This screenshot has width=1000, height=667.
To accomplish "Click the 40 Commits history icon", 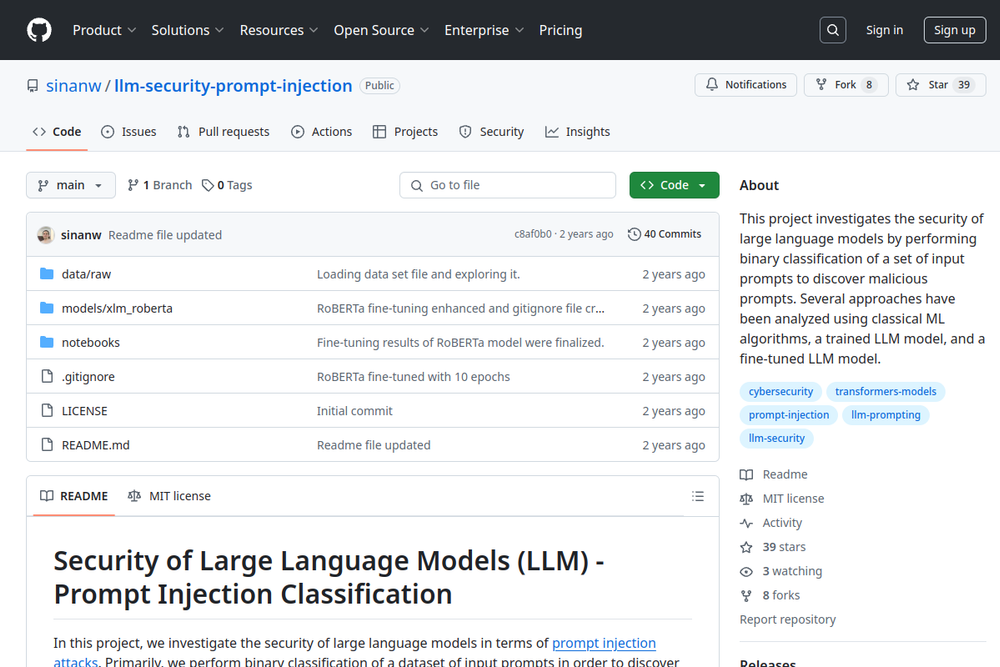I will (x=634, y=234).
